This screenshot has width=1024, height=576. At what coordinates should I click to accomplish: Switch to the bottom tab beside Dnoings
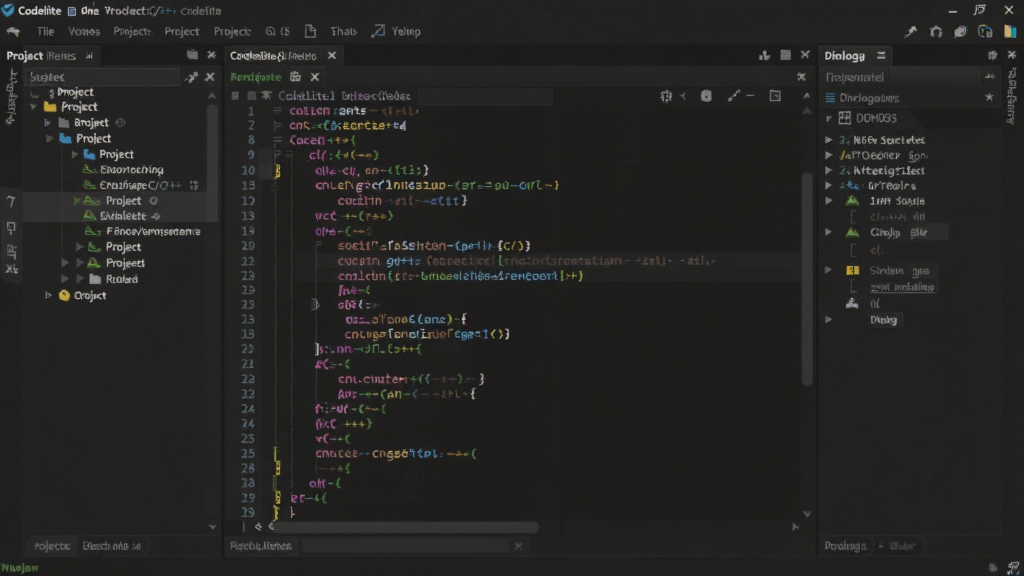pyautogui.click(x=900, y=546)
